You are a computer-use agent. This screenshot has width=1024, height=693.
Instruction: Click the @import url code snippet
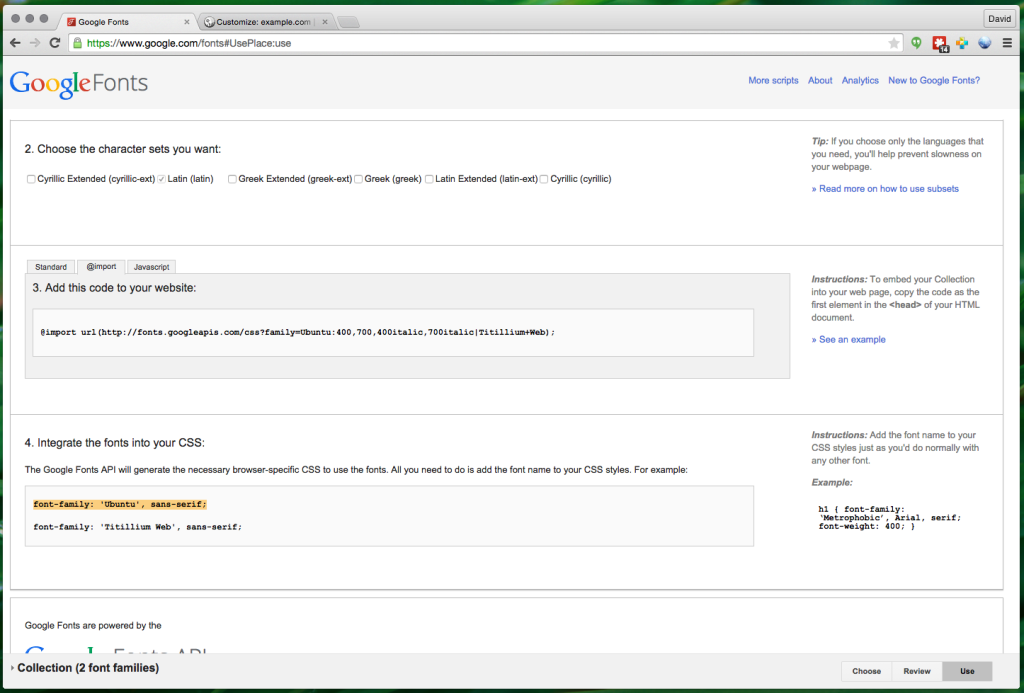point(298,332)
